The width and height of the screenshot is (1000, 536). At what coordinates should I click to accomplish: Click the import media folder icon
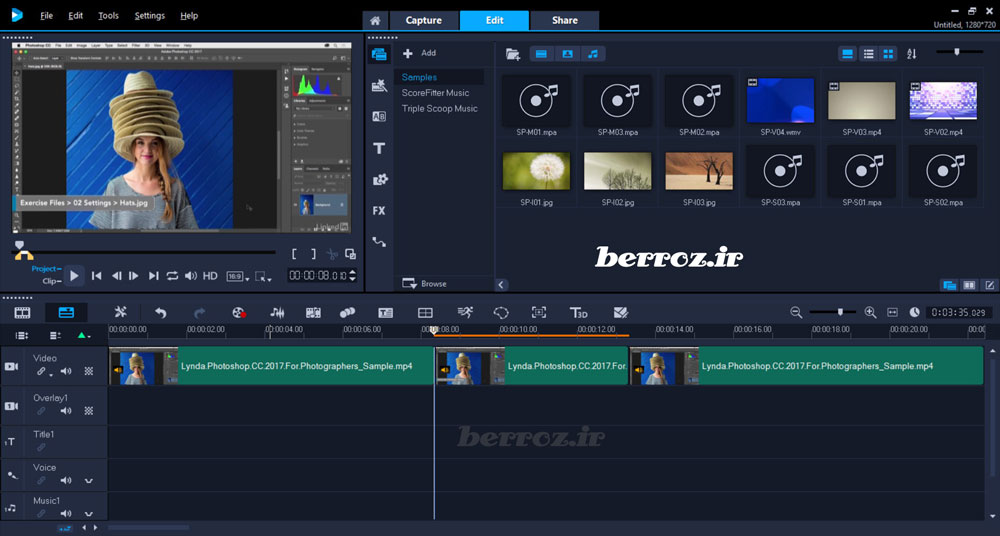513,54
